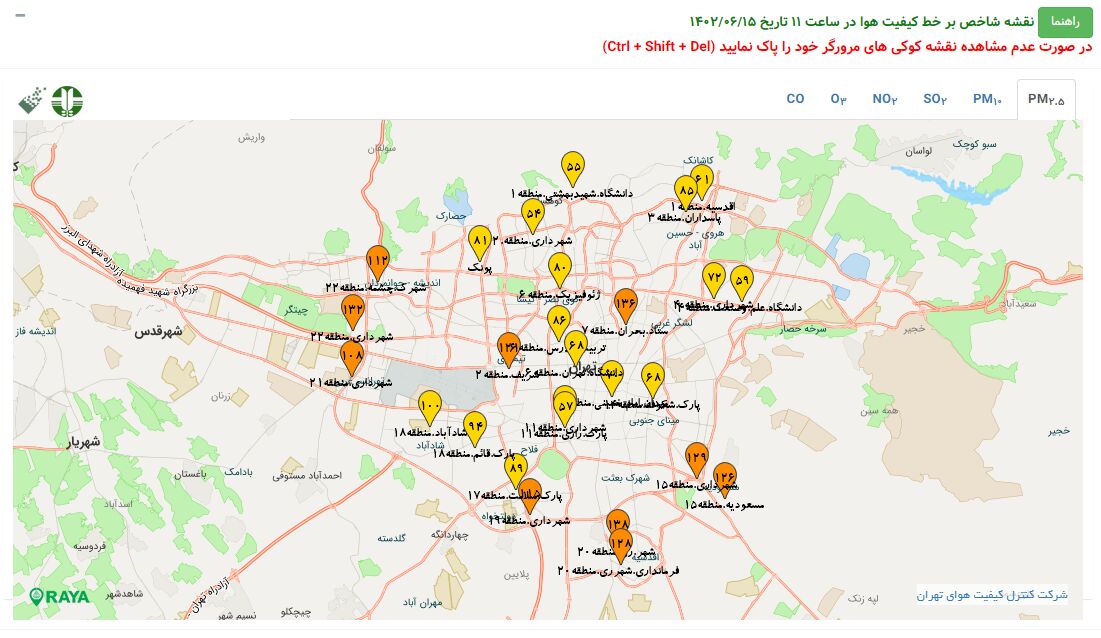Click the orange 108 marker at شهرداری منطقه 21
Screen dimensions: 1101x638
tap(352, 358)
